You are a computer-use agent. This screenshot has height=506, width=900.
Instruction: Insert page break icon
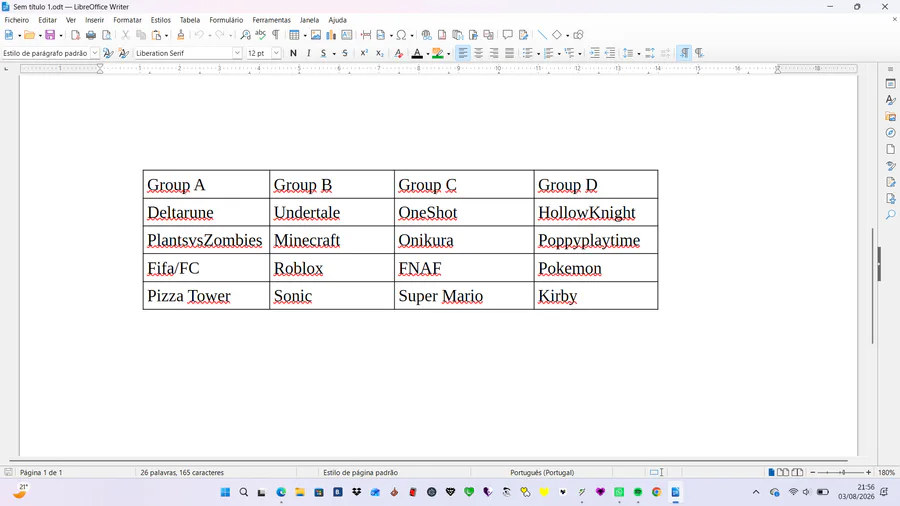click(366, 35)
